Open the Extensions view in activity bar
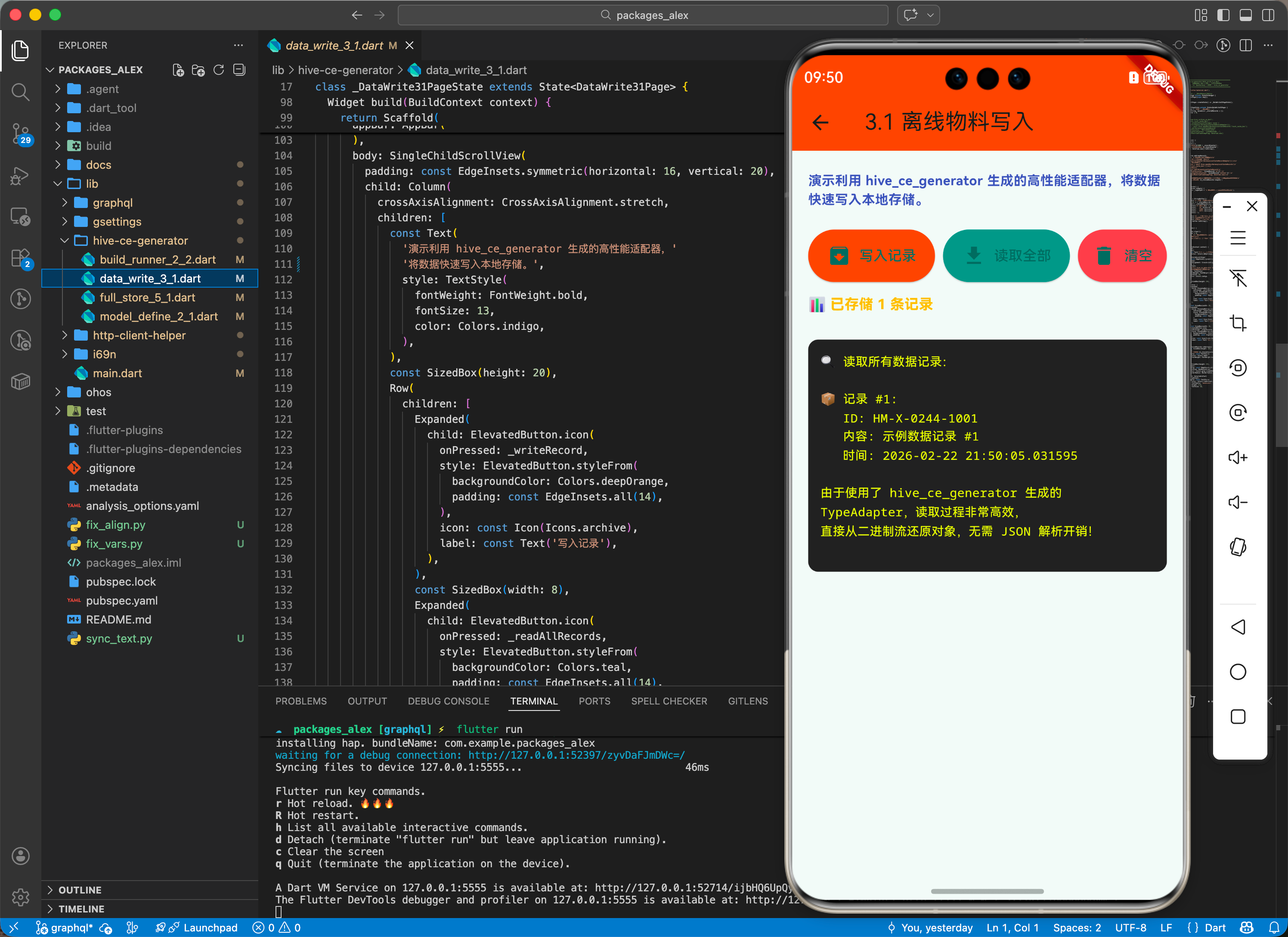Image resolution: width=1288 pixels, height=937 pixels. pyautogui.click(x=20, y=258)
